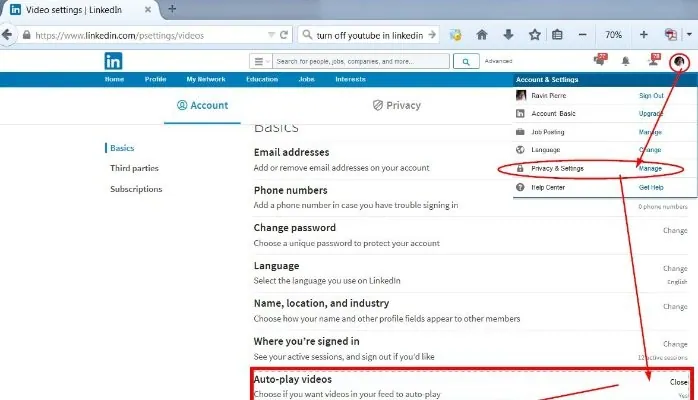Select Third parties in the sidebar
Image resolution: width=698 pixels, height=400 pixels.
tap(134, 168)
